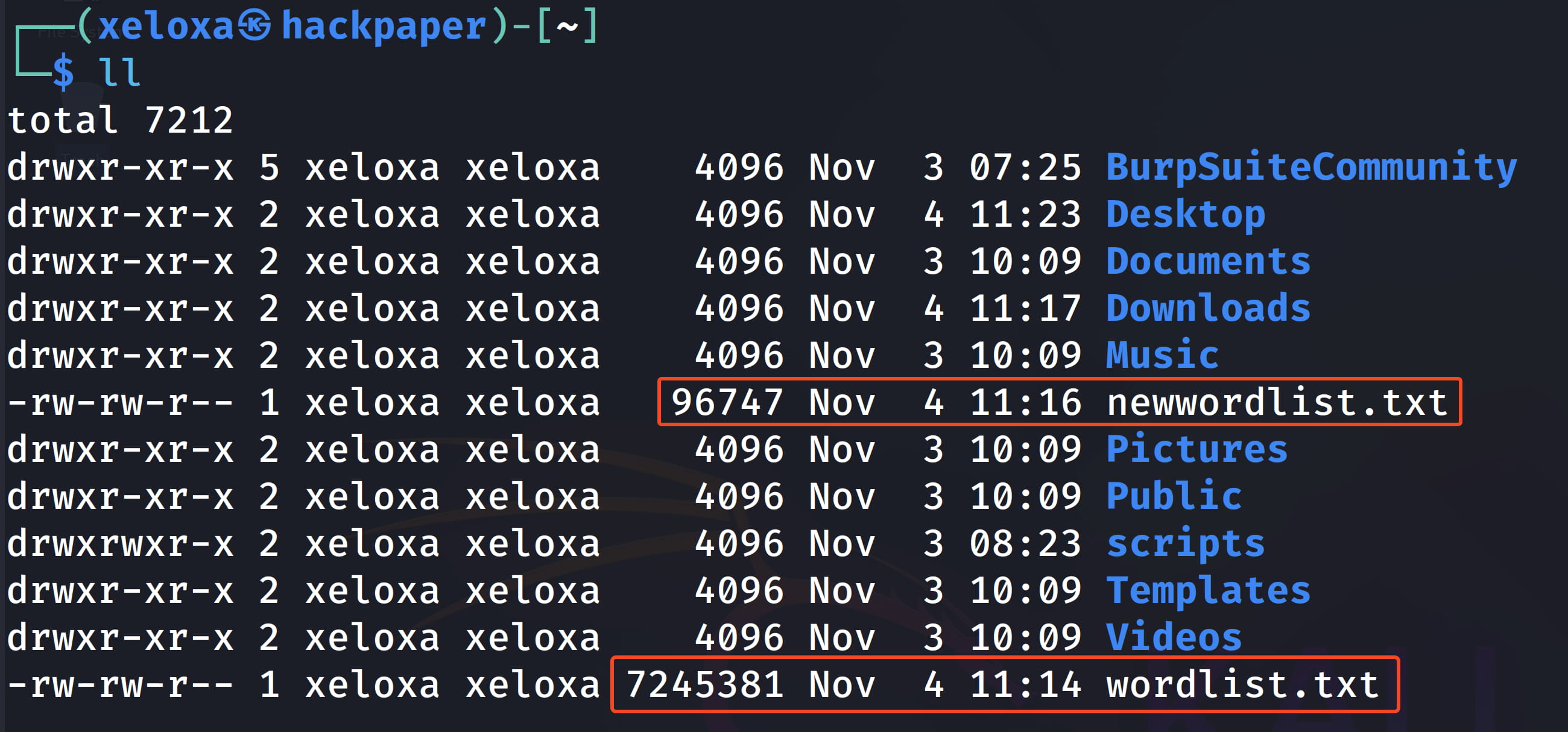Click the Templates directory name
The image size is (1568, 732).
(x=1207, y=590)
